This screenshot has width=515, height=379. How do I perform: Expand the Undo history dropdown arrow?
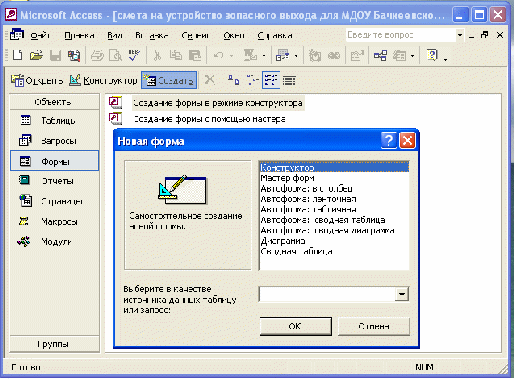[231, 56]
